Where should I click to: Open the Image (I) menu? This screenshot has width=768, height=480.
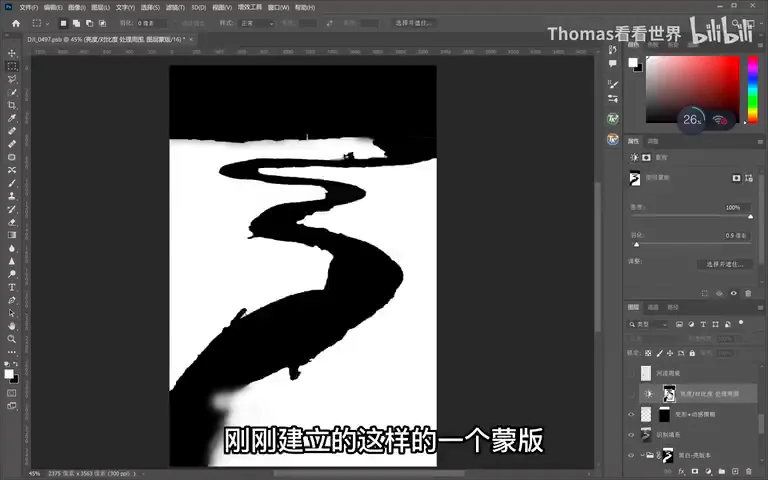point(76,7)
